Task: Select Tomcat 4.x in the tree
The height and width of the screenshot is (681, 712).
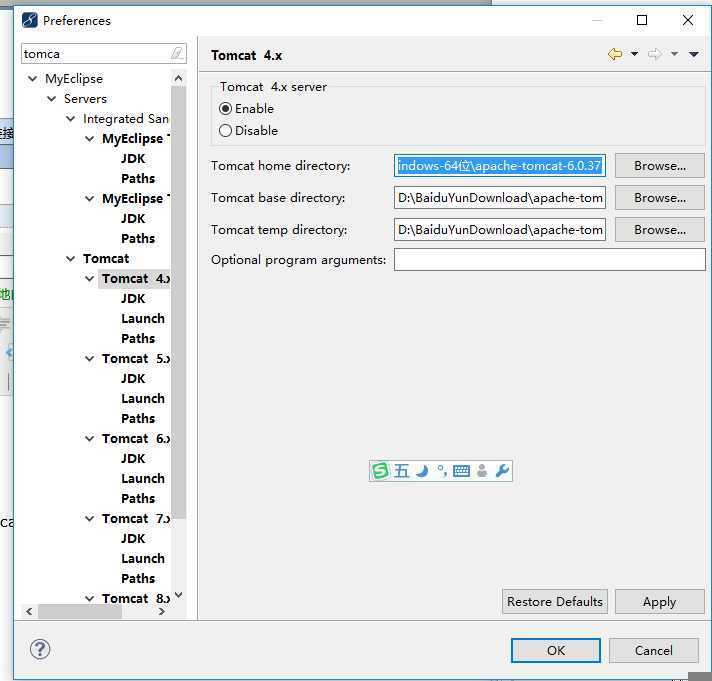Action: click(135, 279)
